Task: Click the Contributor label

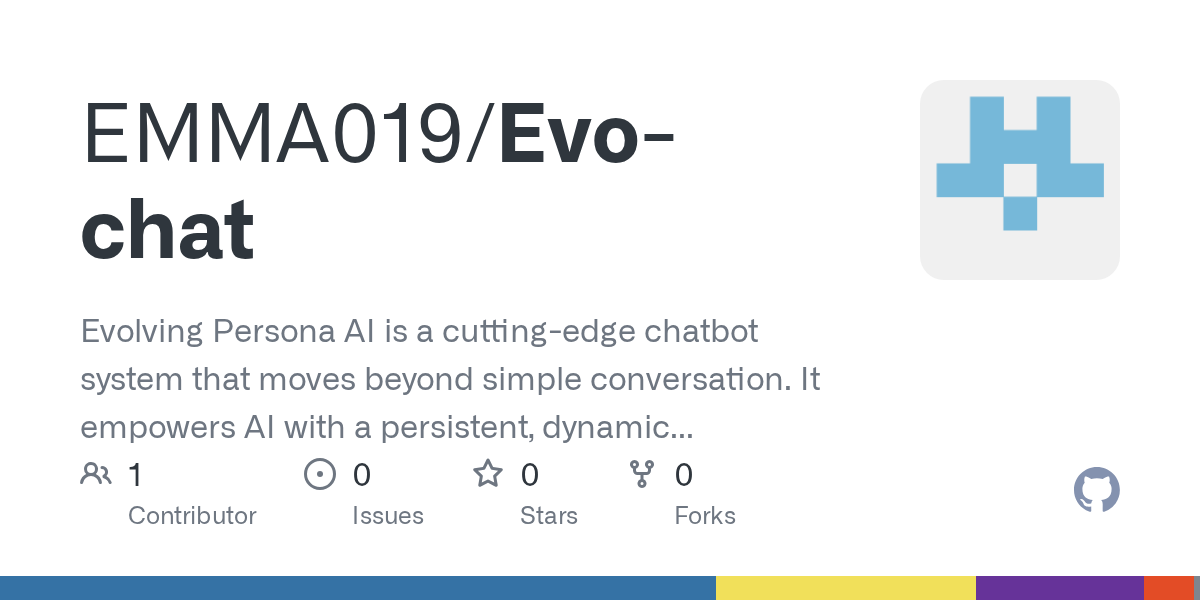Action: [192, 516]
